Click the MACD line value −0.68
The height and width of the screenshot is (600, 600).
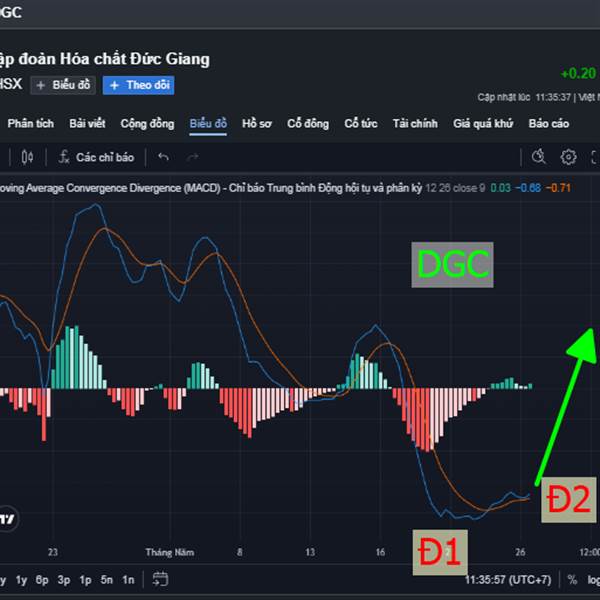click(x=528, y=188)
